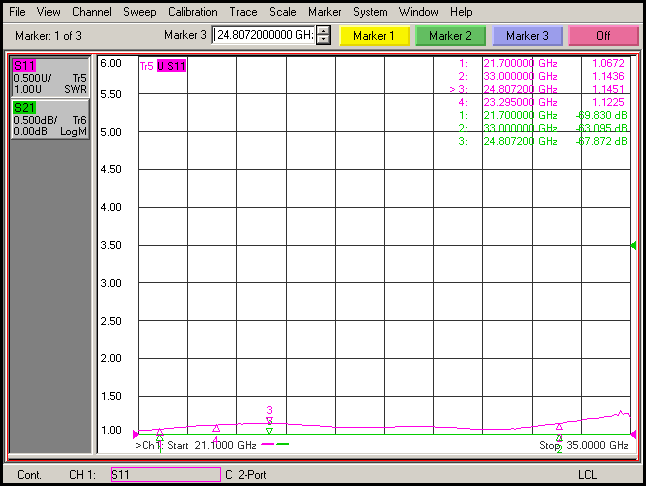Increment marker frequency with up arrow

(323, 31)
